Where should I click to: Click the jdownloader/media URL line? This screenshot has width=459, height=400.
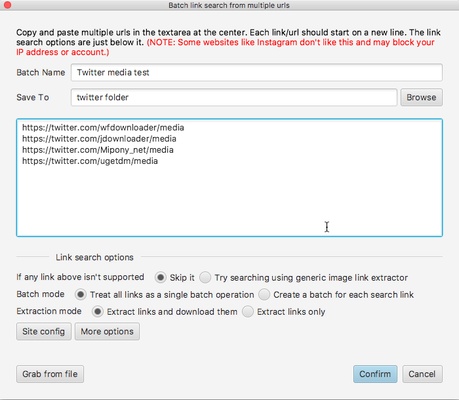coord(99,139)
